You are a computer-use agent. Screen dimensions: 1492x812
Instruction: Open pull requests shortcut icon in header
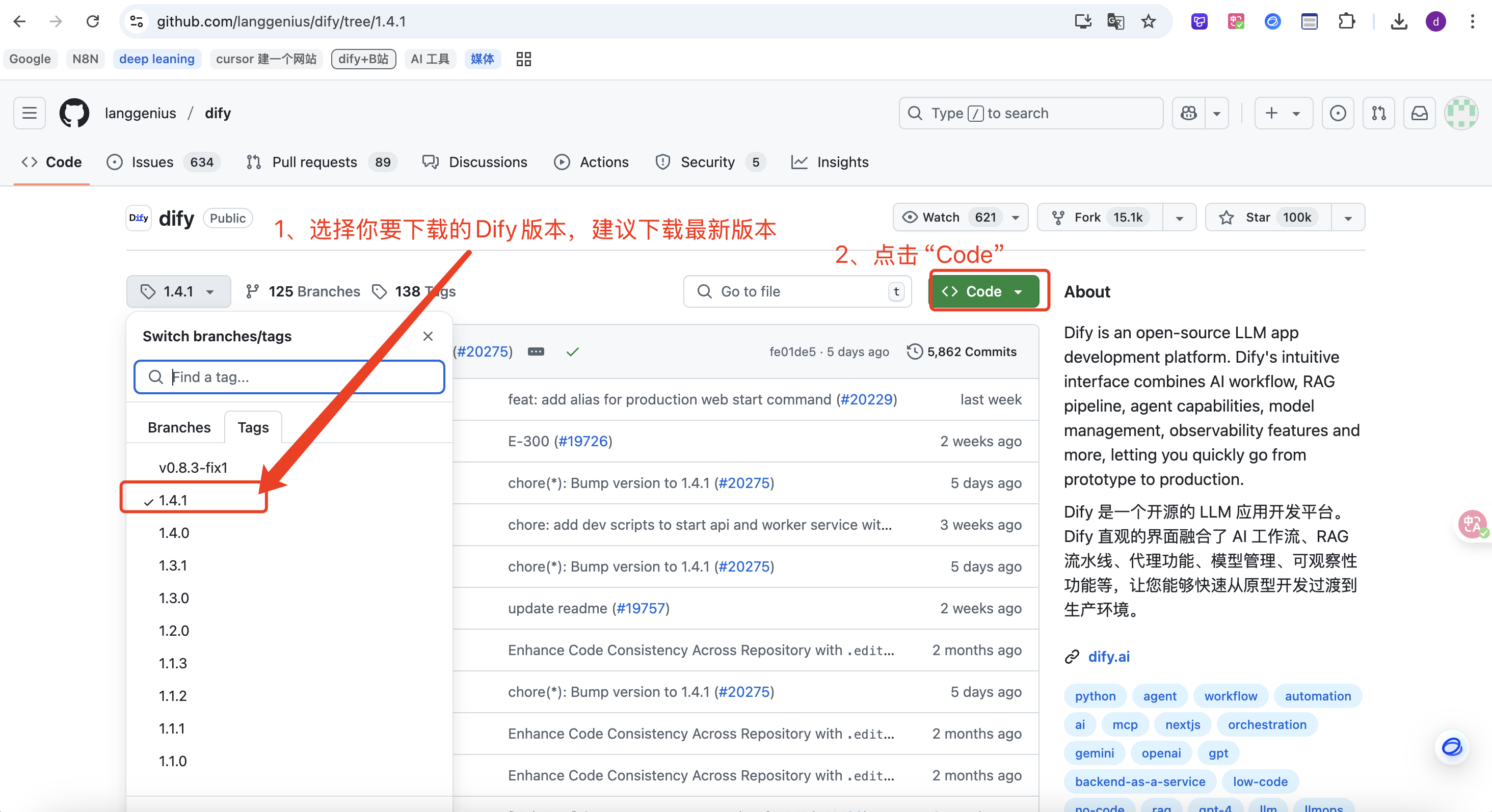coord(1379,113)
